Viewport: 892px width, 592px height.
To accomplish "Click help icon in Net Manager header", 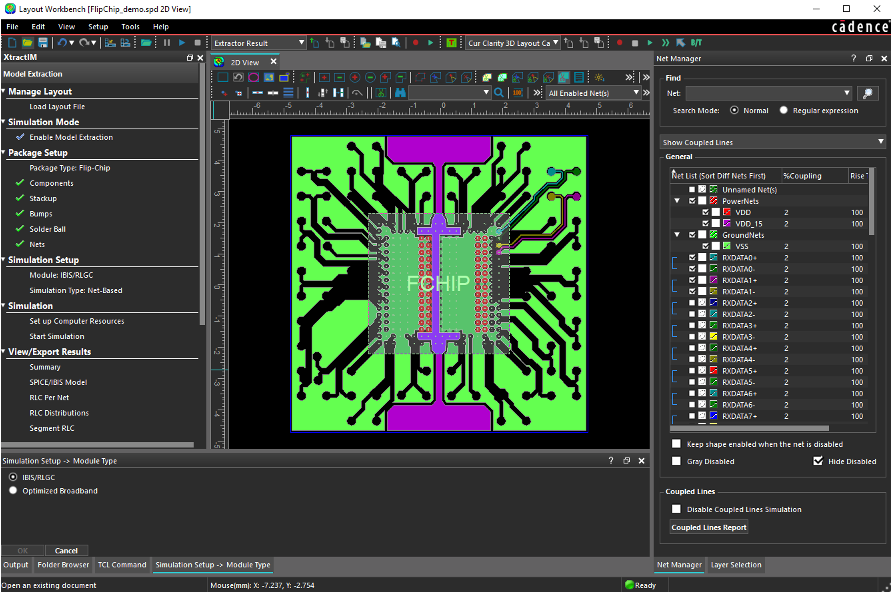I will (854, 59).
